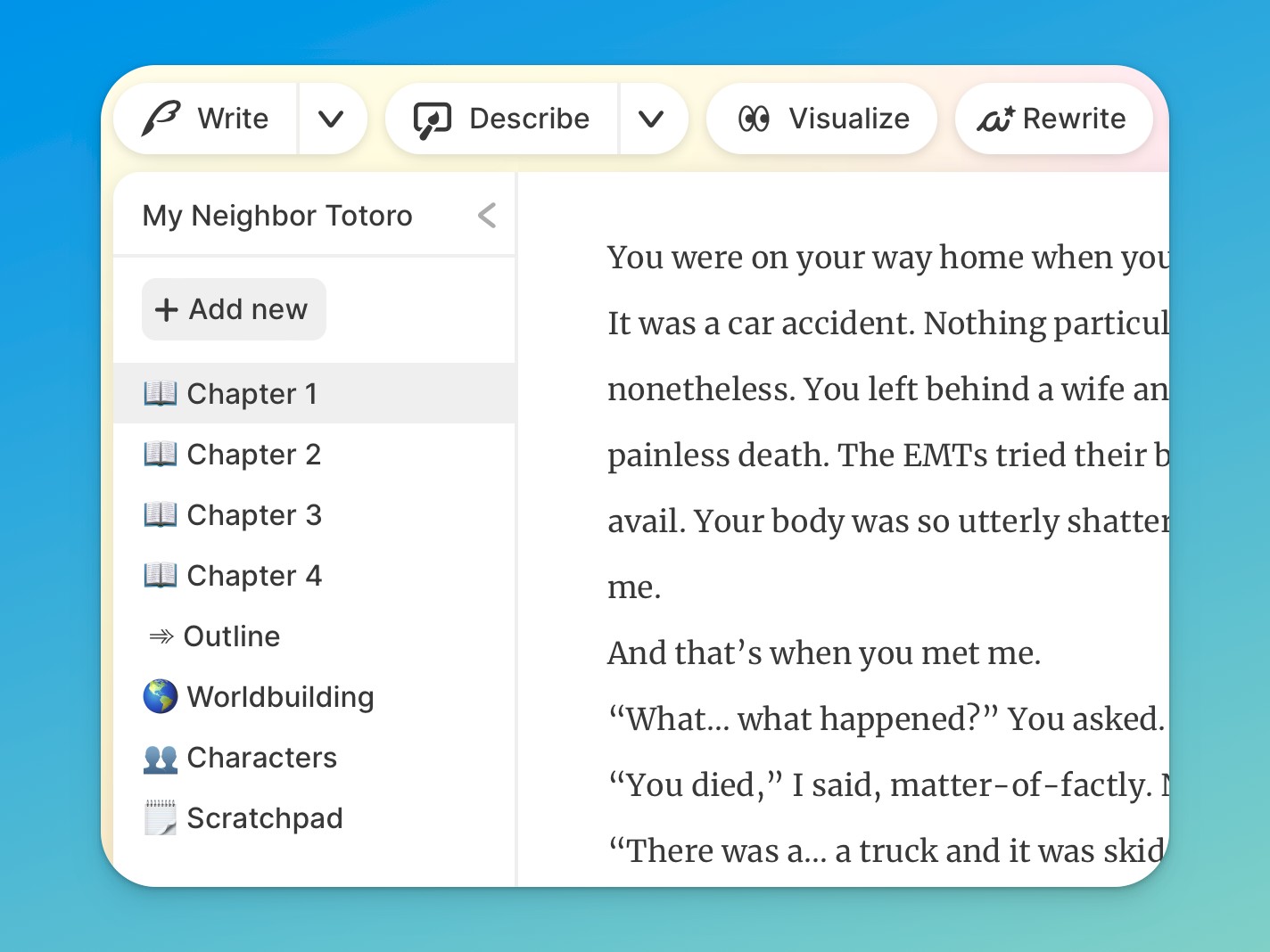Viewport: 1270px width, 952px height.
Task: Click the line "And that's when you met me."
Action: click(824, 653)
